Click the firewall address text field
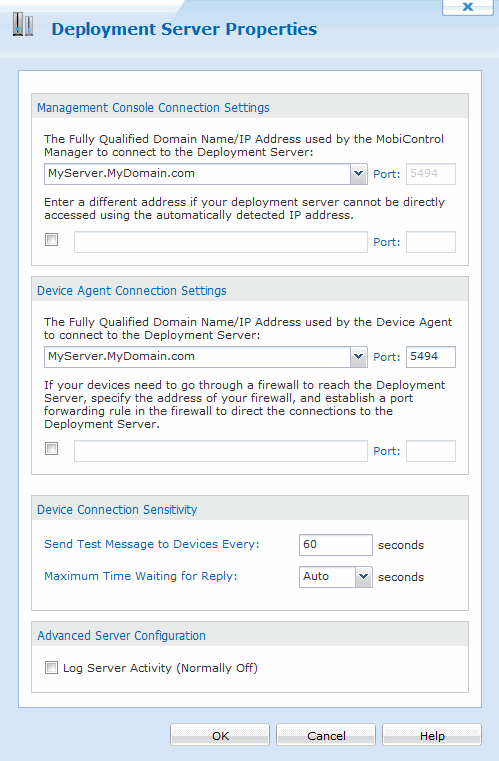This screenshot has width=499, height=761. click(x=221, y=451)
